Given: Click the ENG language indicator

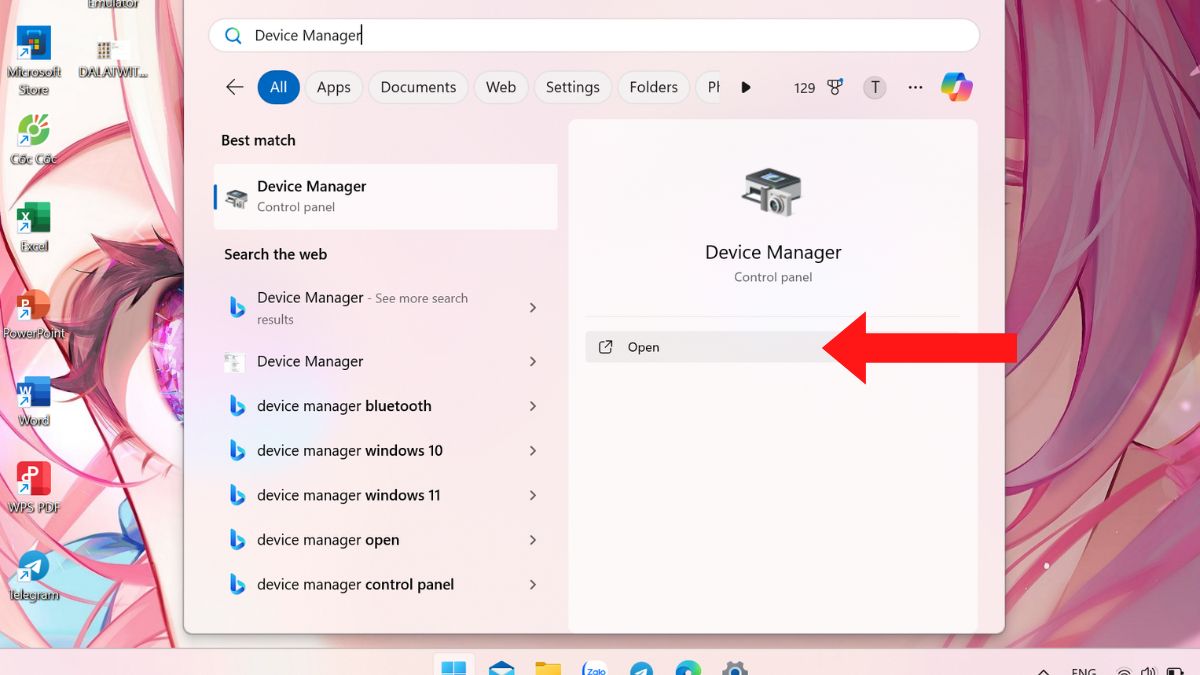Looking at the screenshot, I should [1084, 671].
